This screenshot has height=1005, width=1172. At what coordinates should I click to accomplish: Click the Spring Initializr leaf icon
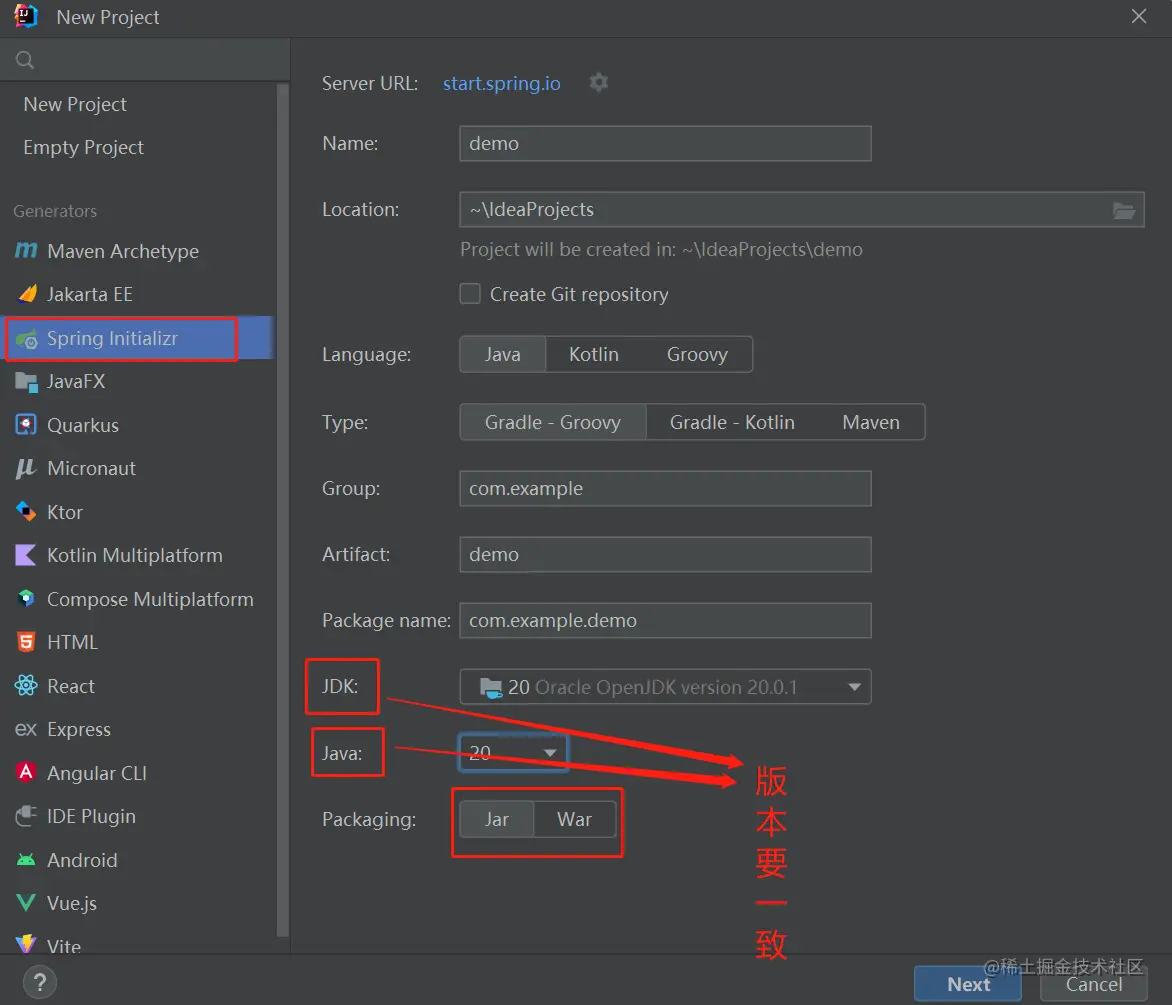click(27, 338)
